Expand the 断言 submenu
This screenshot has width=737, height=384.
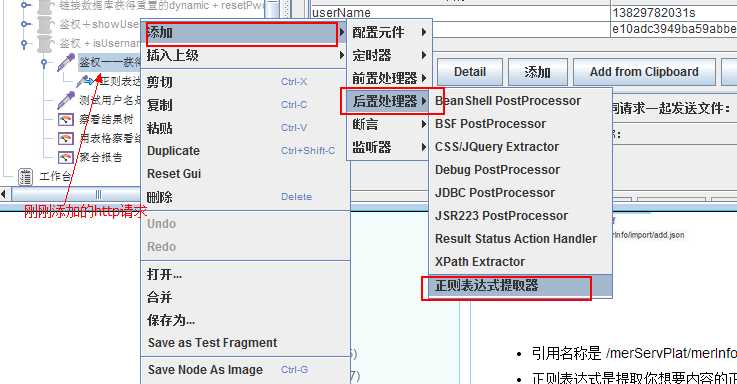point(389,125)
